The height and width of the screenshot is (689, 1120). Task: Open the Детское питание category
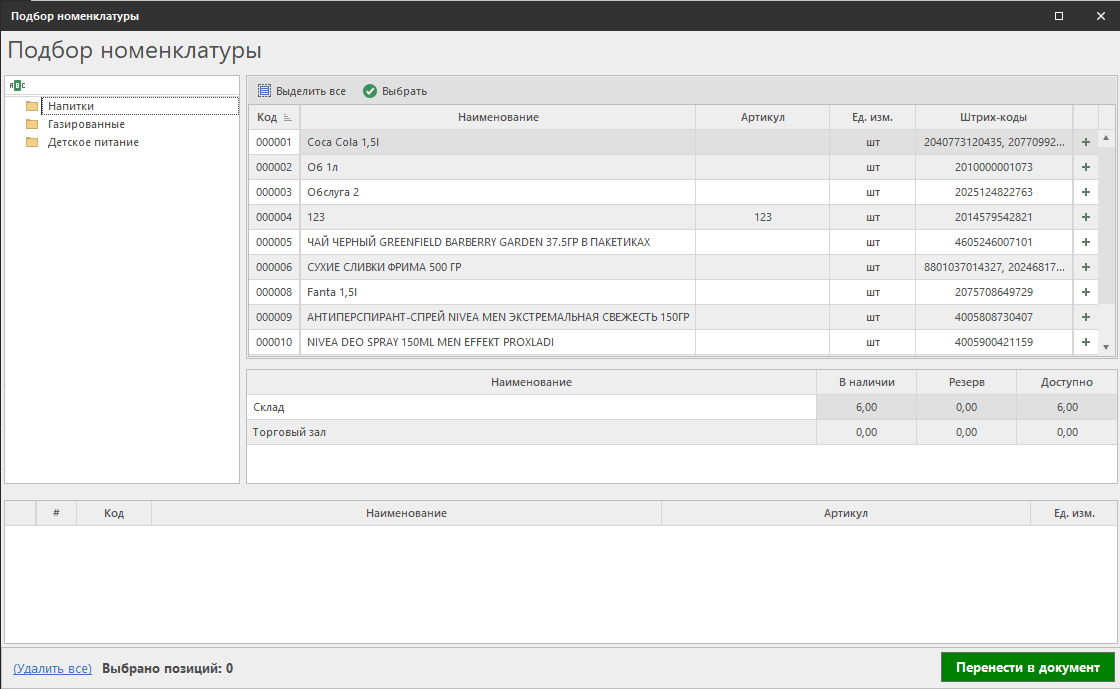tap(93, 142)
